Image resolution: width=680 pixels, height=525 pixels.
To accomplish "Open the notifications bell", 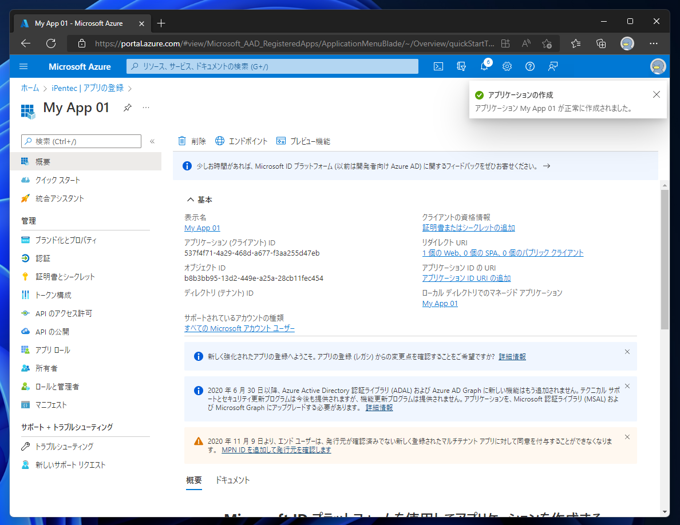I will (484, 66).
